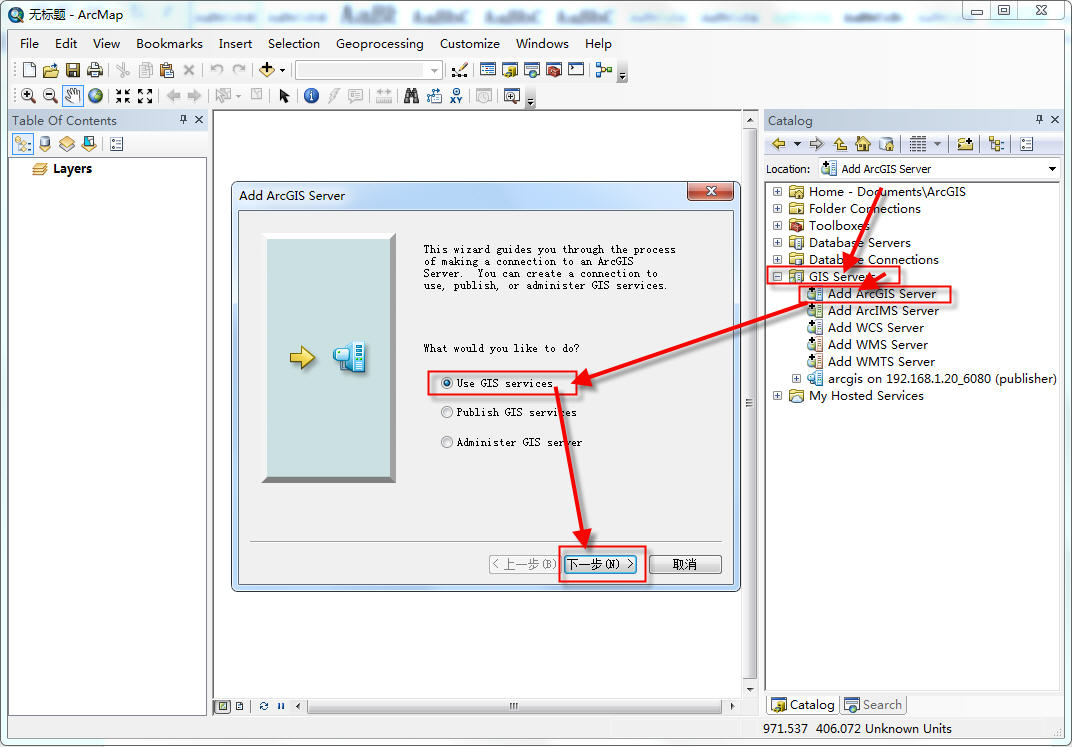Switch to the Search tab
Viewport: 1072px width, 747px height.
pos(873,705)
